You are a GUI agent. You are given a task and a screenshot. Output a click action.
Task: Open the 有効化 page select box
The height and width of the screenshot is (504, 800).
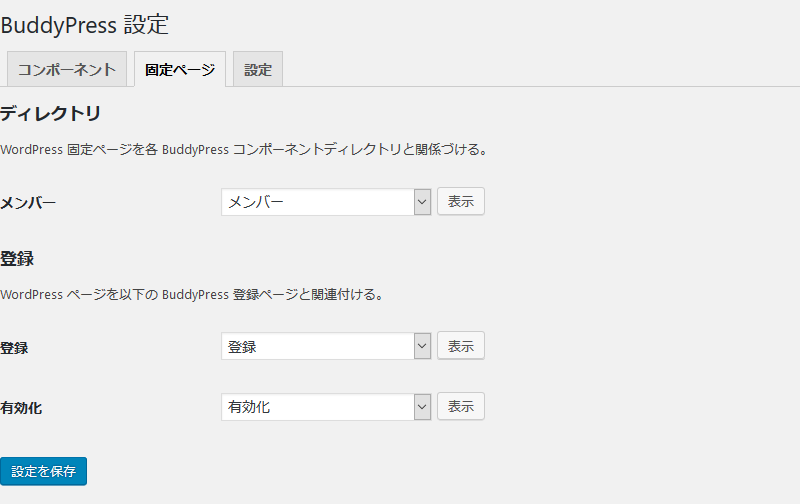click(326, 407)
